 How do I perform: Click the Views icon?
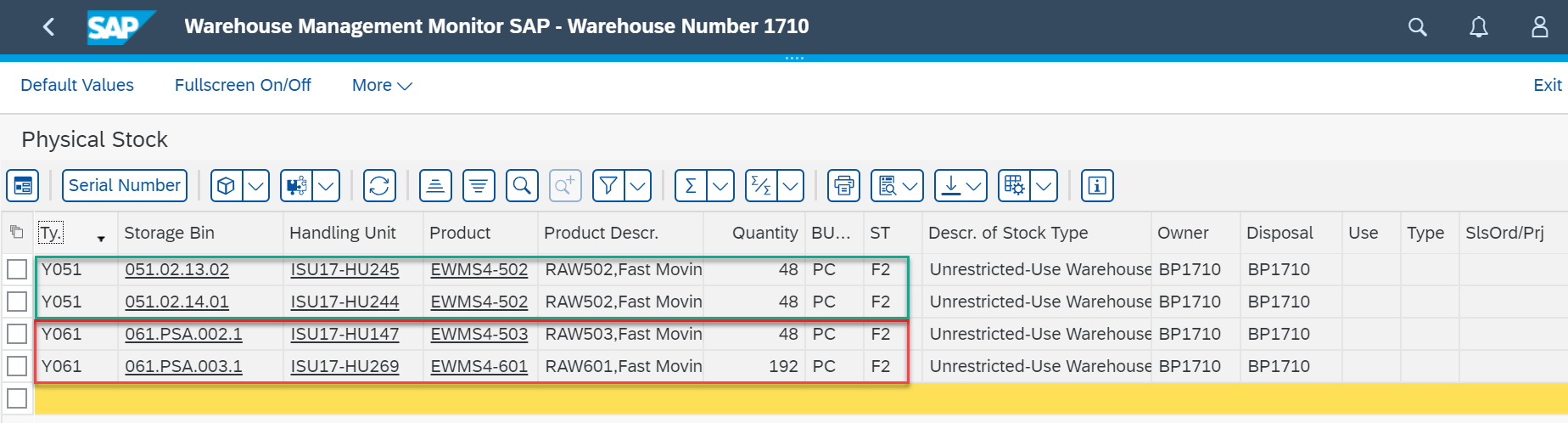pos(888,185)
